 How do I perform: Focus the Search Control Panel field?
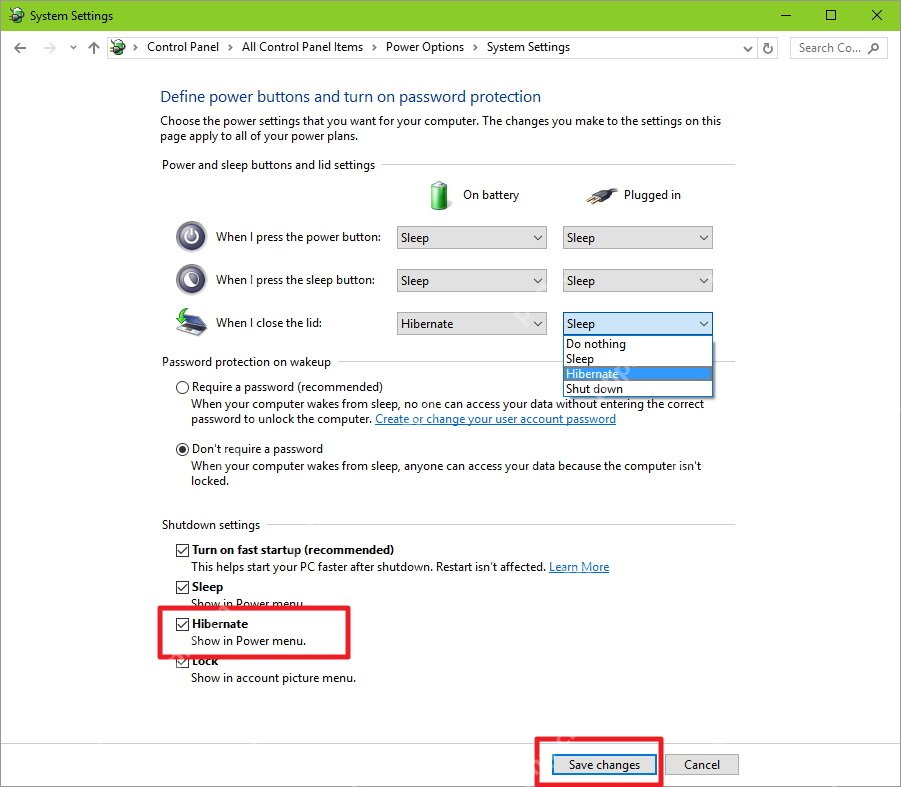(x=838, y=48)
